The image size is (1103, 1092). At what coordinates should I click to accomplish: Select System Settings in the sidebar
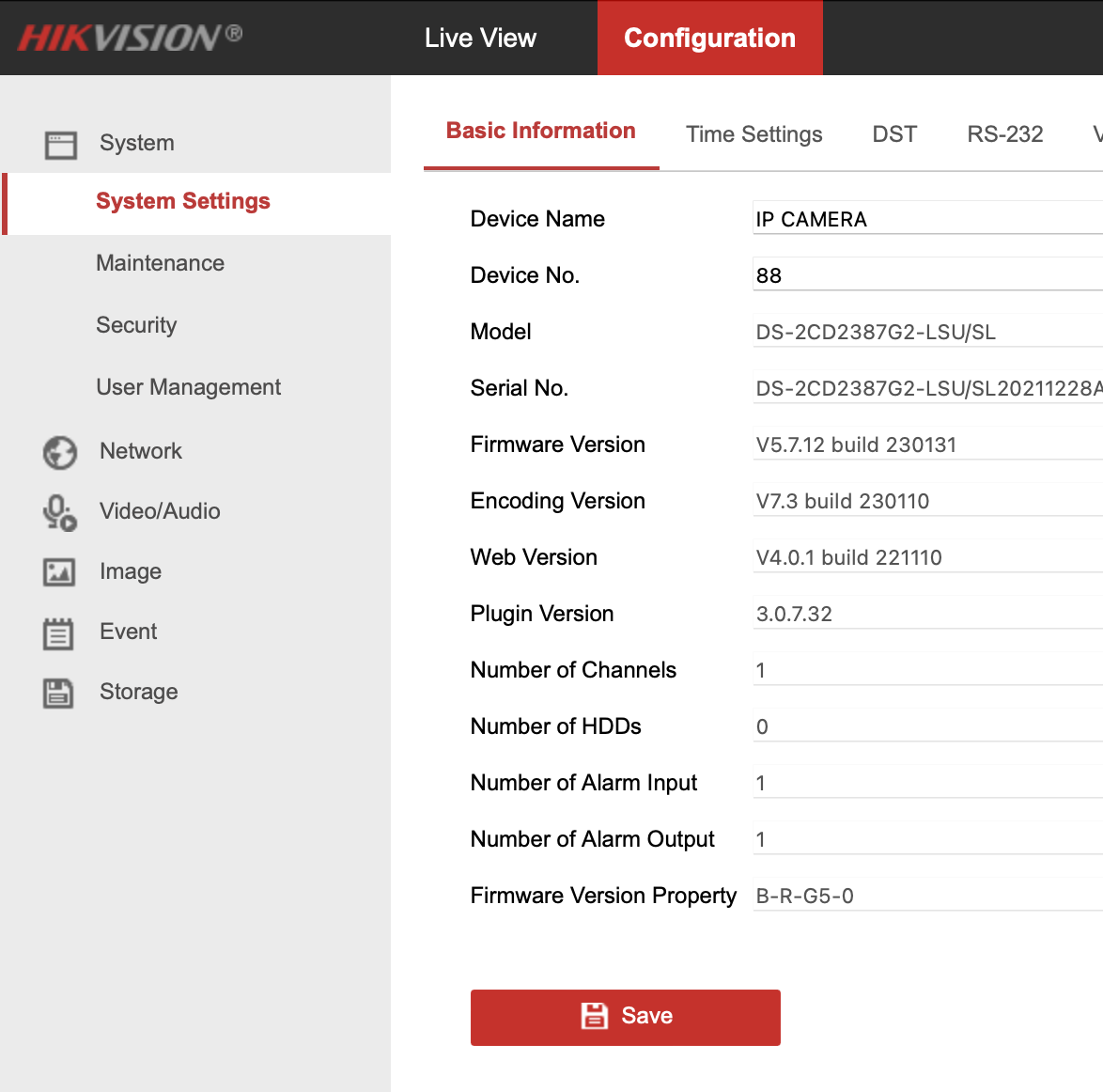tap(183, 202)
